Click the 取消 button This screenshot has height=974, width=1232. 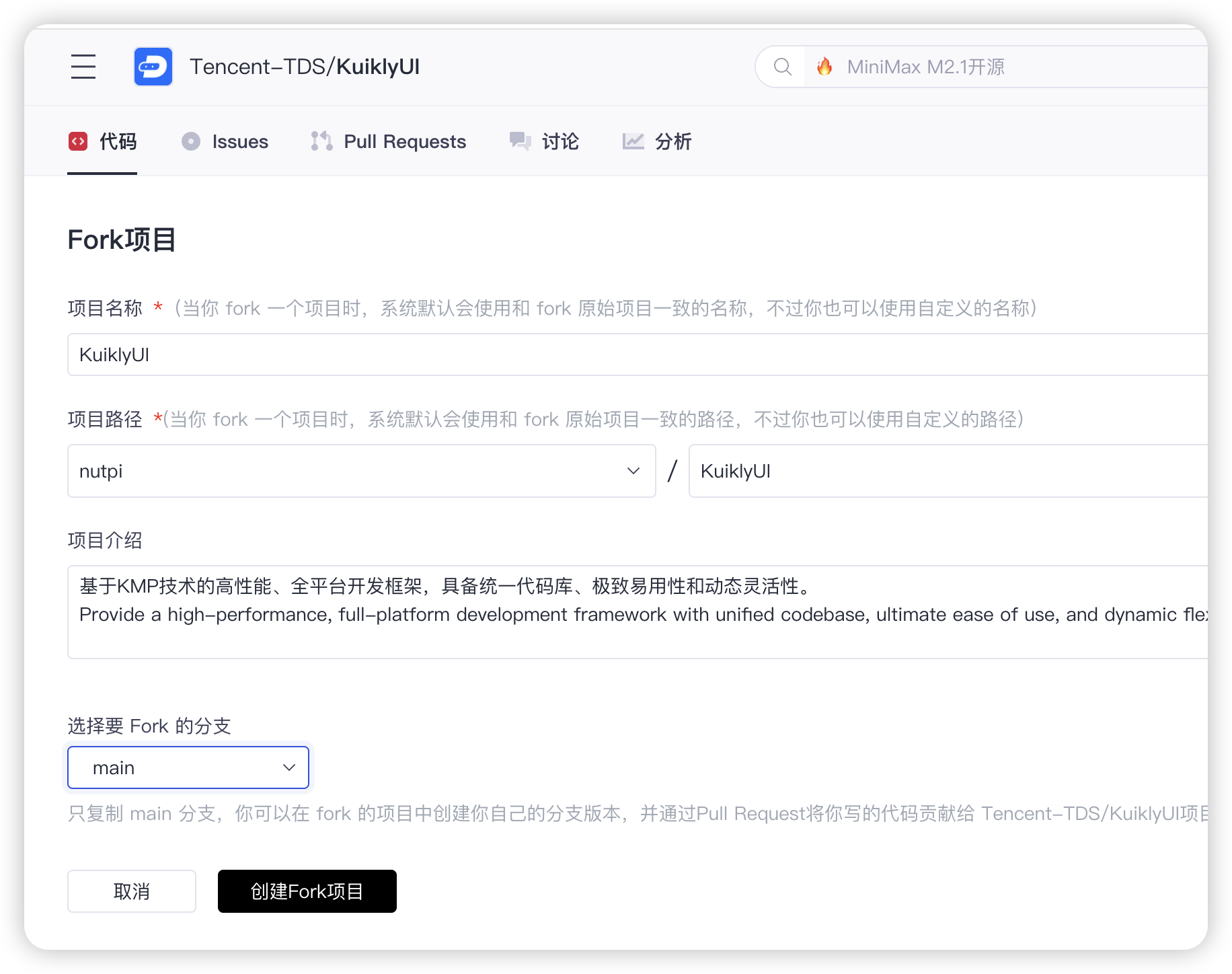click(131, 891)
